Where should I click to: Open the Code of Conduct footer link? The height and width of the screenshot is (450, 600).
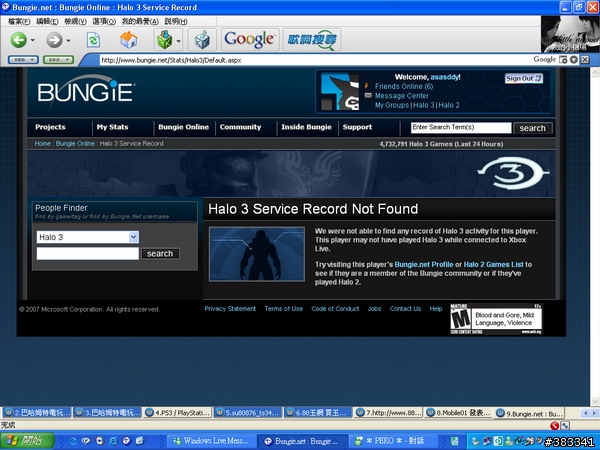click(x=335, y=309)
